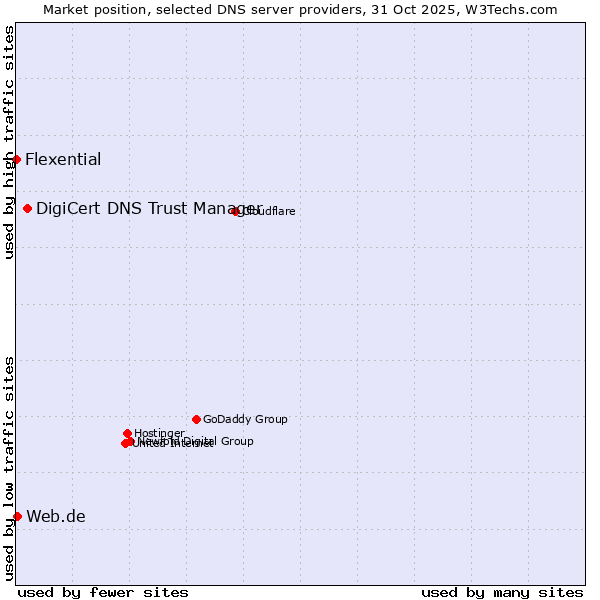The image size is (600, 600).
Task: Click the Hostinger label text
Action: [159, 433]
